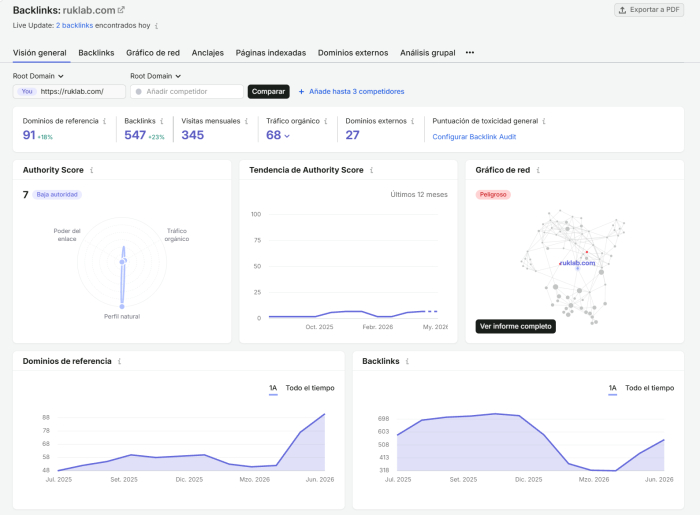Click the 91 referring domains value
The width and height of the screenshot is (700, 515).
[x=29, y=135]
